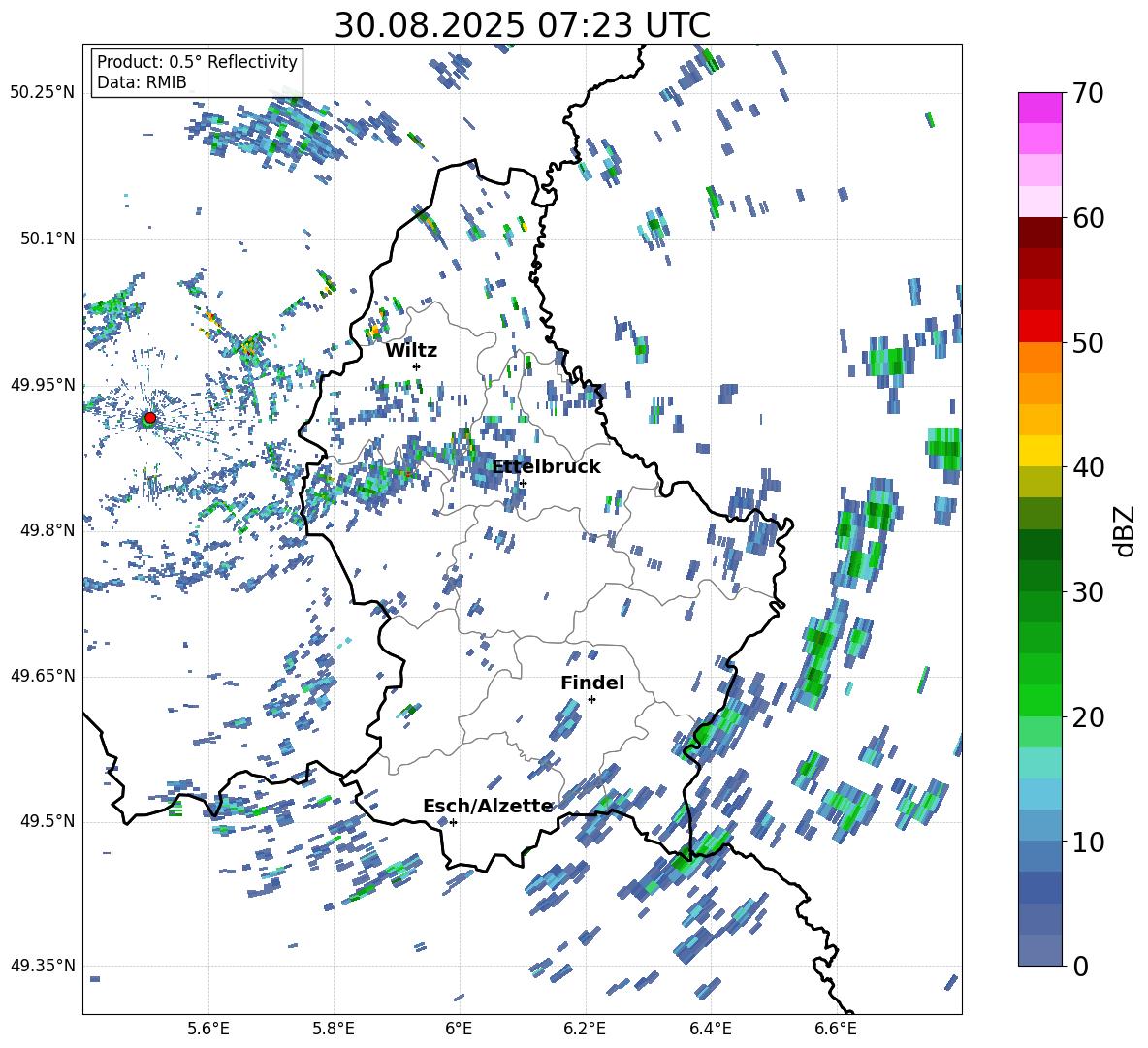Click the 5.6°E longitude label
This screenshot has width=1148, height=1048.
[x=208, y=1029]
